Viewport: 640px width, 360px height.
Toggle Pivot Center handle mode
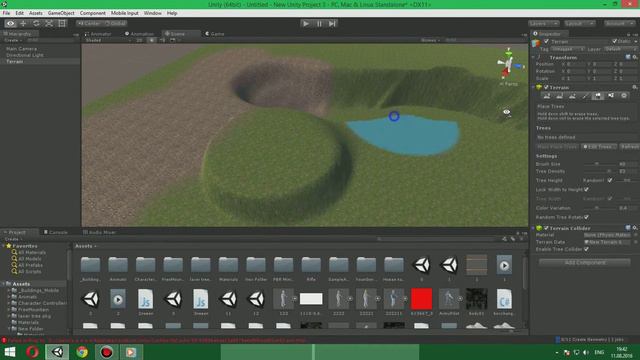point(89,24)
